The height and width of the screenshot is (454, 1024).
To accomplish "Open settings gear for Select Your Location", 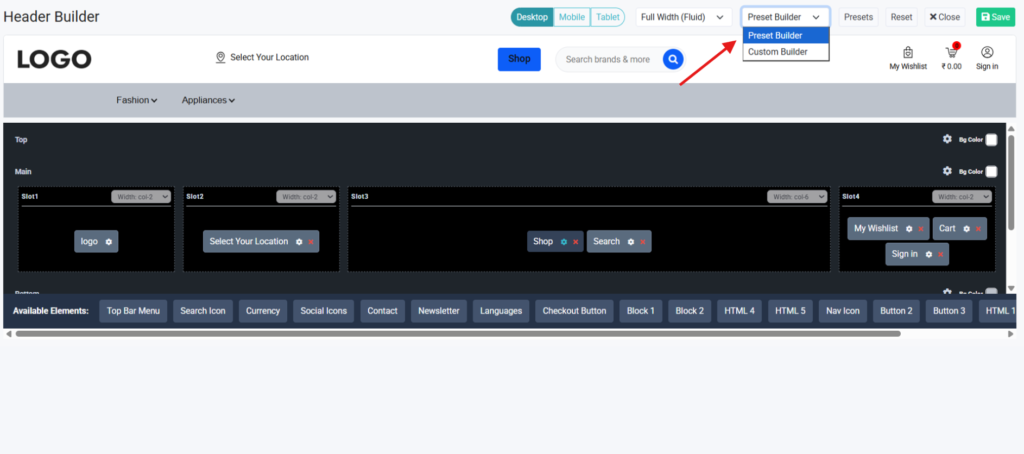I will [x=299, y=242].
